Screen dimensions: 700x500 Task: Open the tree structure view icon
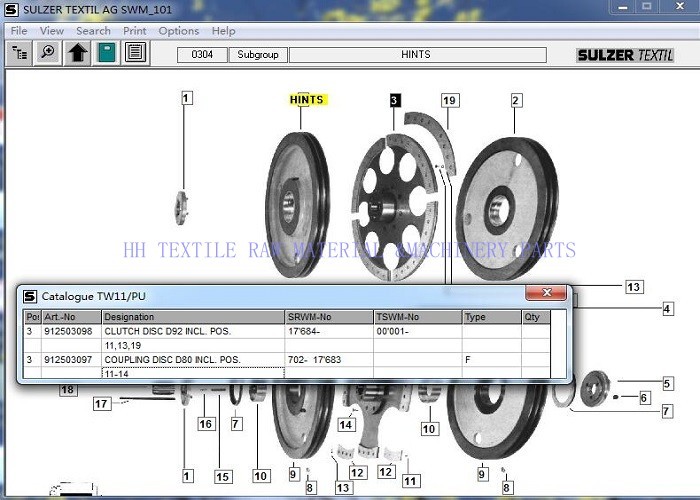[19, 53]
